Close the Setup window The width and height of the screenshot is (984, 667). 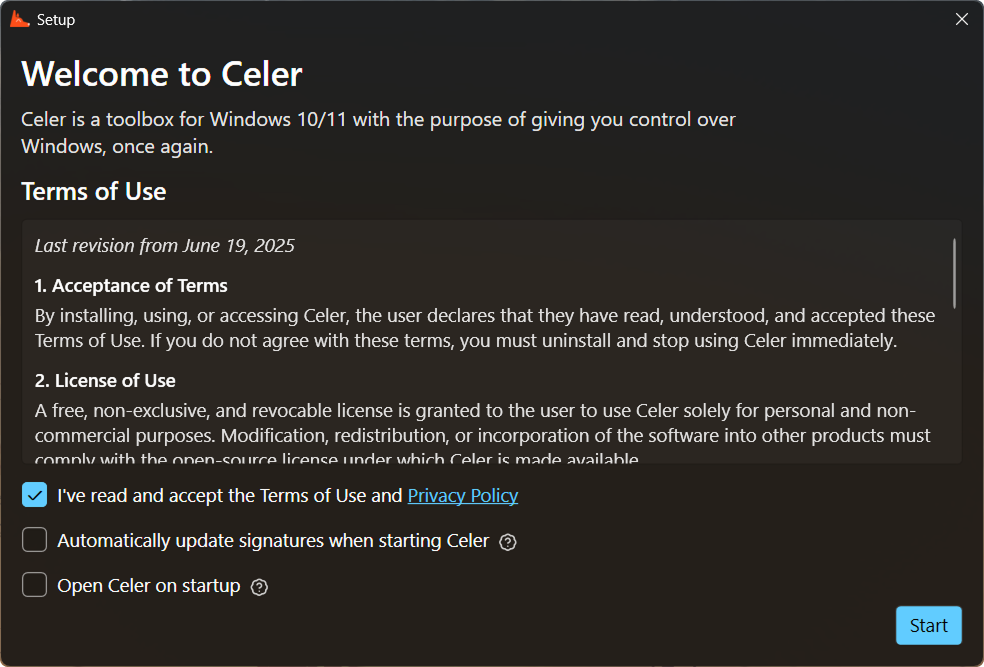(x=961, y=19)
